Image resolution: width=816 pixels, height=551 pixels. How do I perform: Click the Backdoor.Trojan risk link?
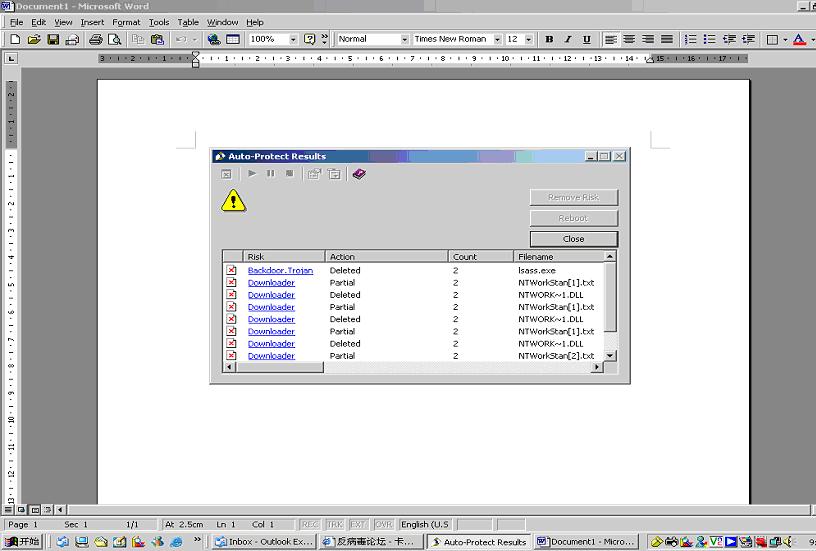coord(280,270)
